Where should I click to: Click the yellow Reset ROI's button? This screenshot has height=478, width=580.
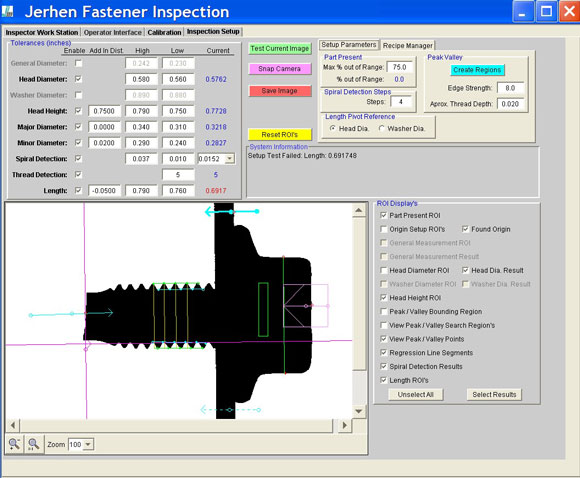280,134
